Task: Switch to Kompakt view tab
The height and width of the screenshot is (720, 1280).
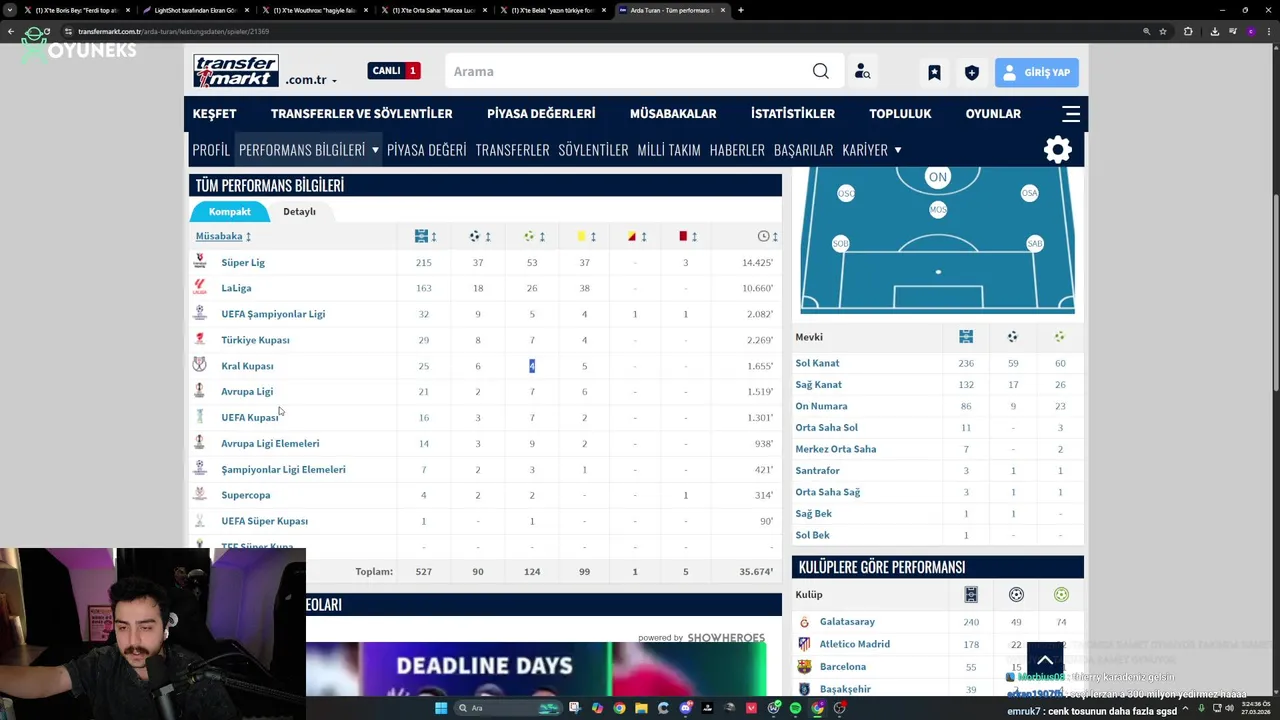Action: [230, 211]
